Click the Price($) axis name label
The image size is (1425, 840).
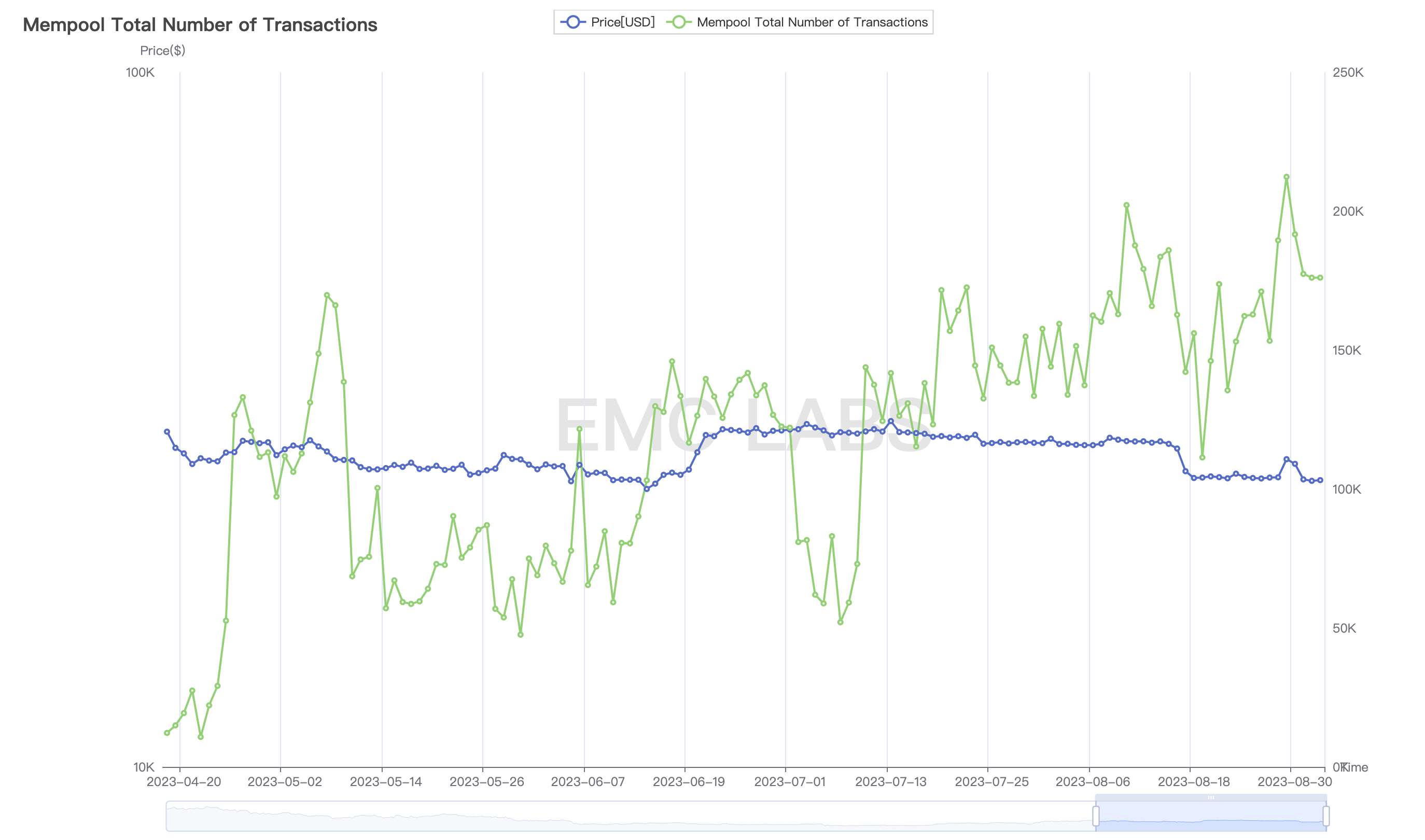pos(162,50)
